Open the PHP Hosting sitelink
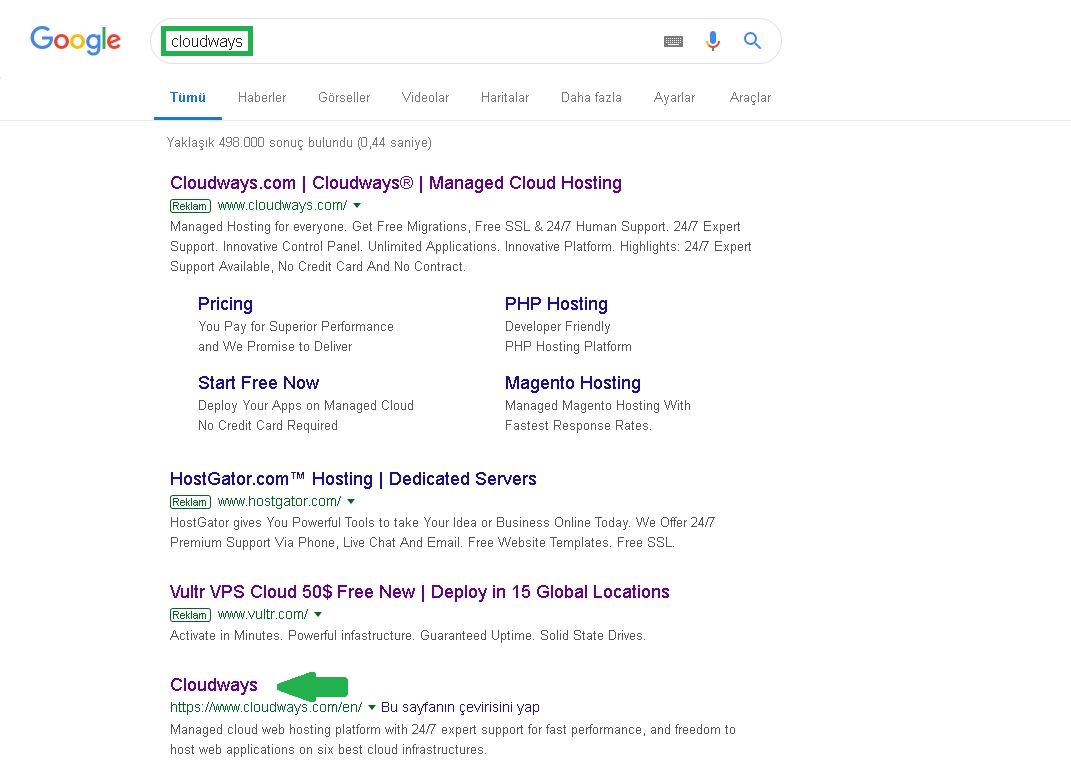1071x775 pixels. (556, 304)
